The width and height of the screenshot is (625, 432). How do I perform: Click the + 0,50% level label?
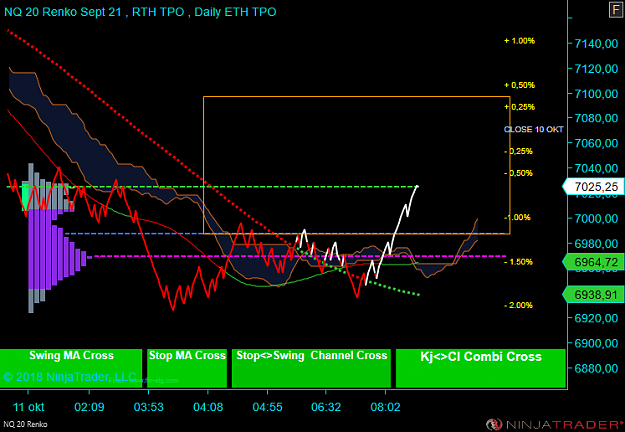coord(519,85)
